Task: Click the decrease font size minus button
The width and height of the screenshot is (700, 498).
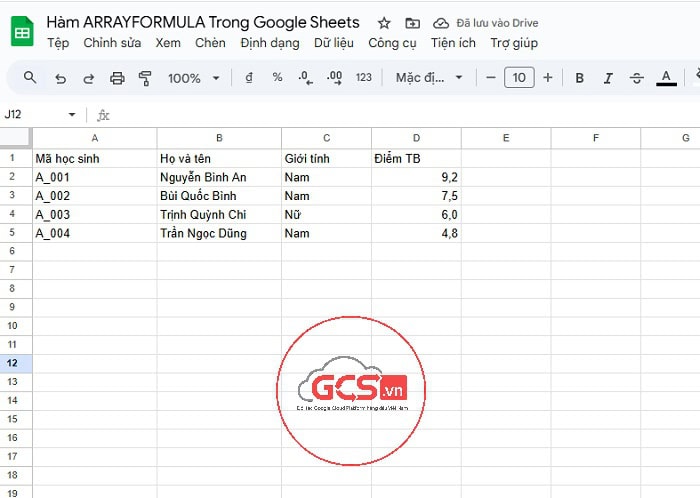Action: [x=490, y=78]
